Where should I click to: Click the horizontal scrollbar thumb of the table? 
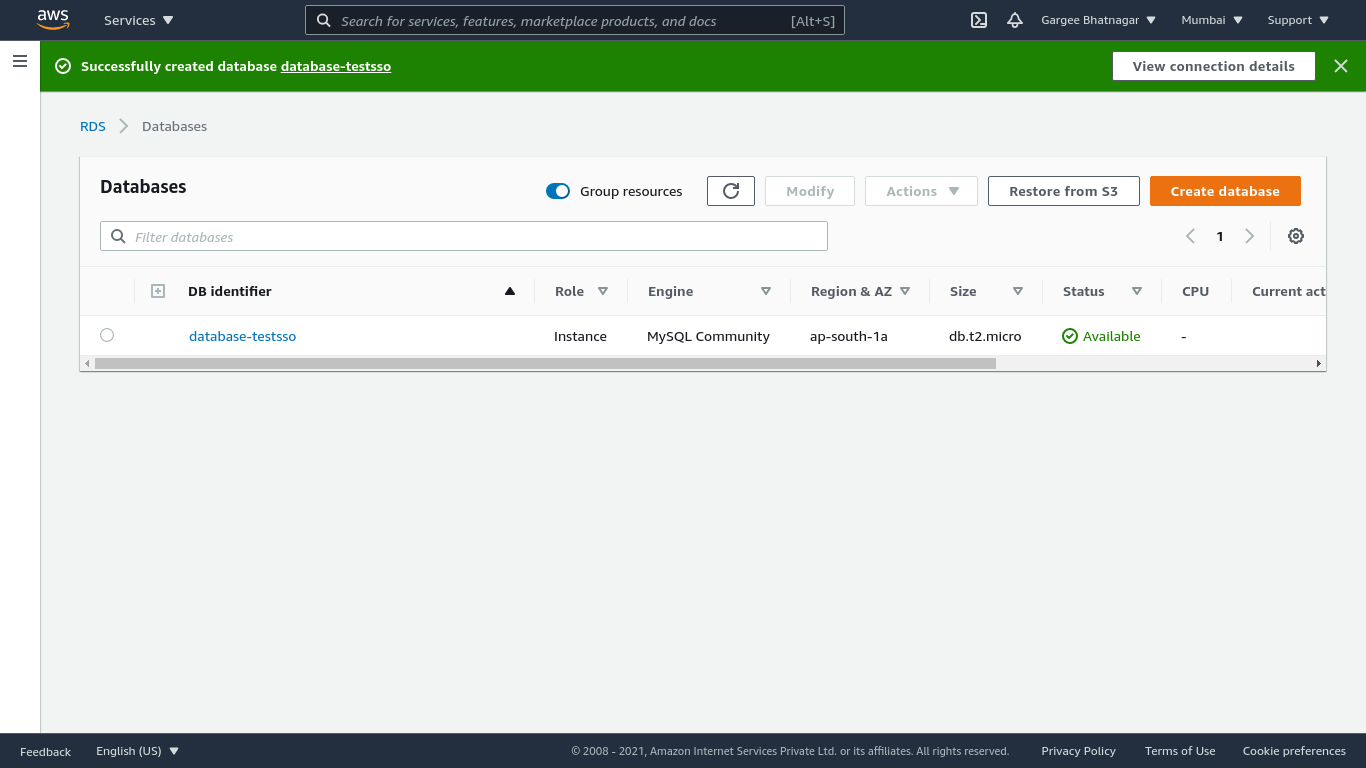[x=545, y=363]
